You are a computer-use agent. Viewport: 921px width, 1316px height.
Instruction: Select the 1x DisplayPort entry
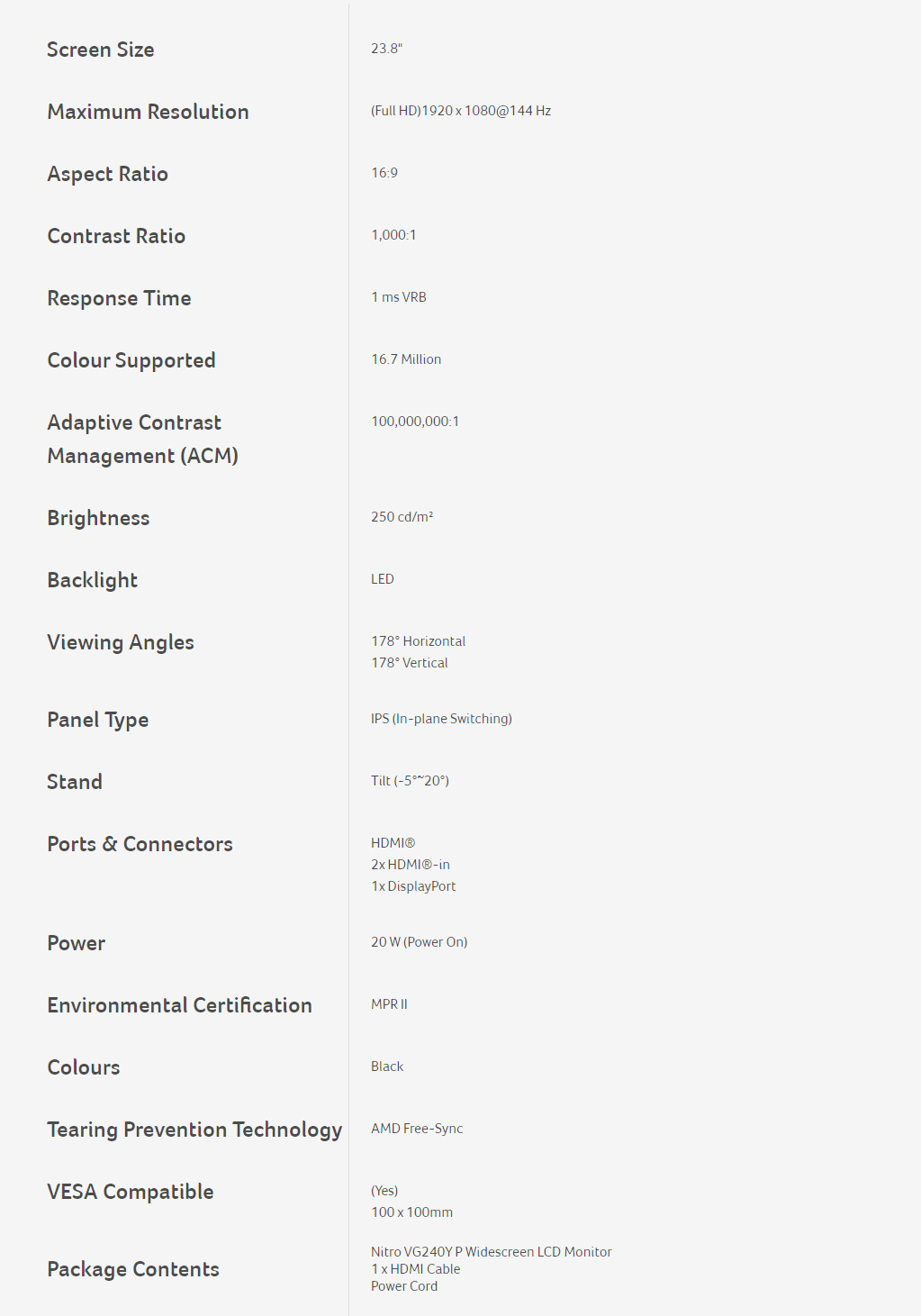(414, 886)
